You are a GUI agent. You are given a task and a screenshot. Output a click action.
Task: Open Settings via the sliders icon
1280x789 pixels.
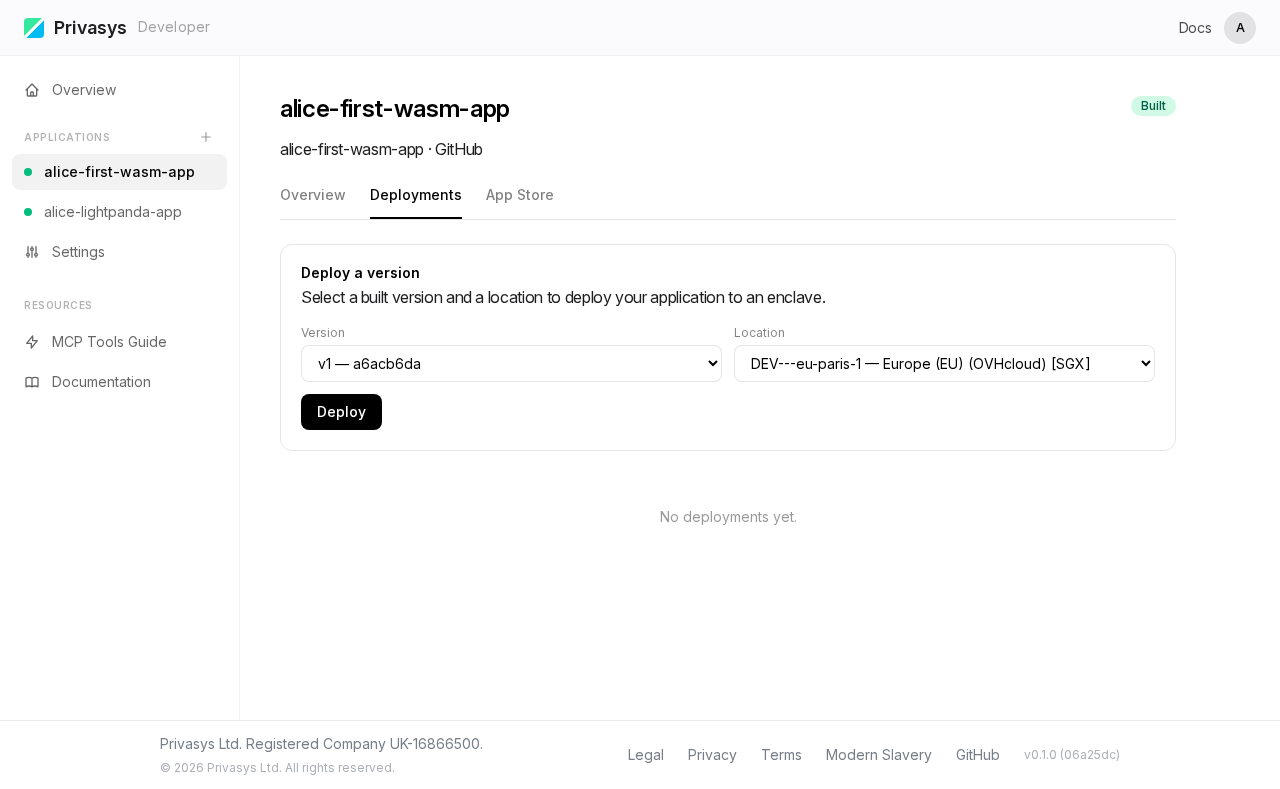(31, 252)
